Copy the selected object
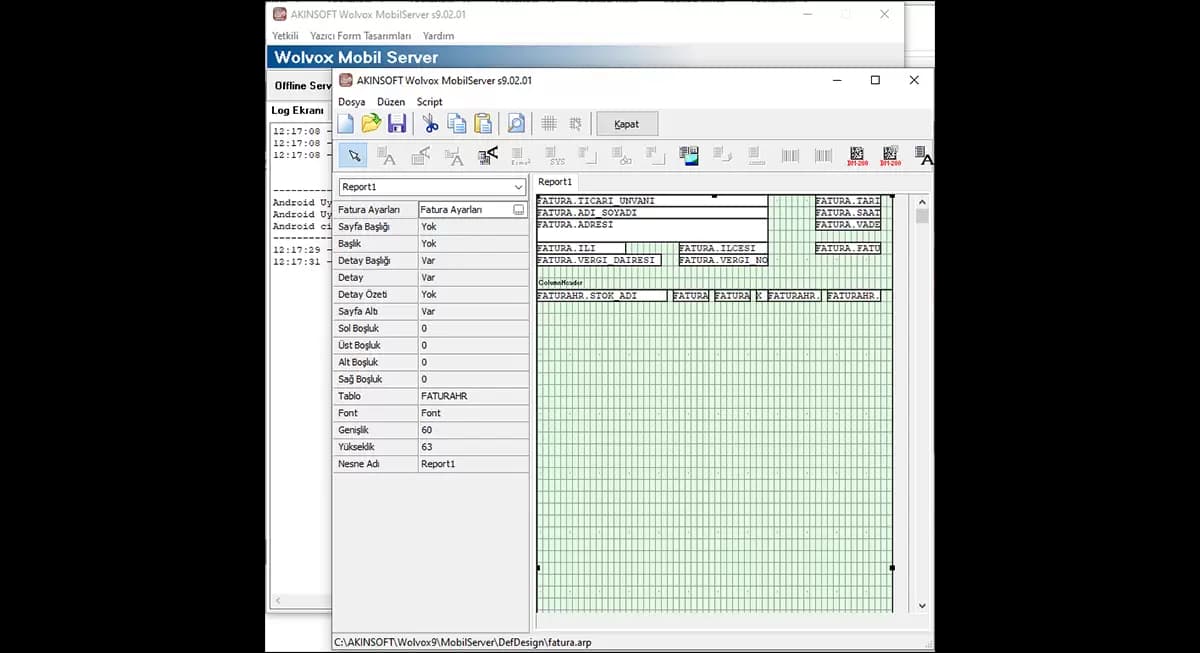This screenshot has width=1200, height=653. coord(457,124)
